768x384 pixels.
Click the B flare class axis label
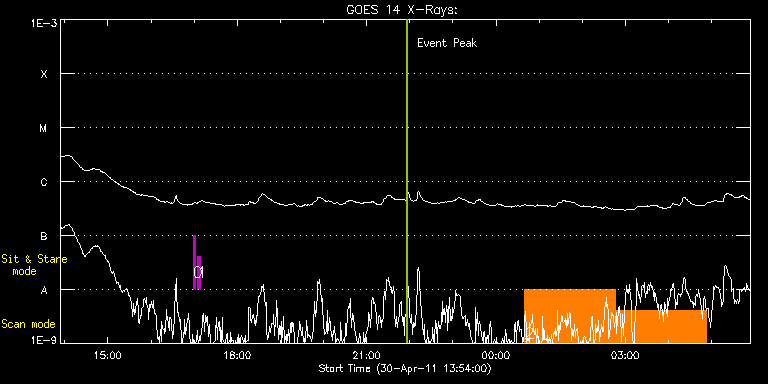pos(44,236)
